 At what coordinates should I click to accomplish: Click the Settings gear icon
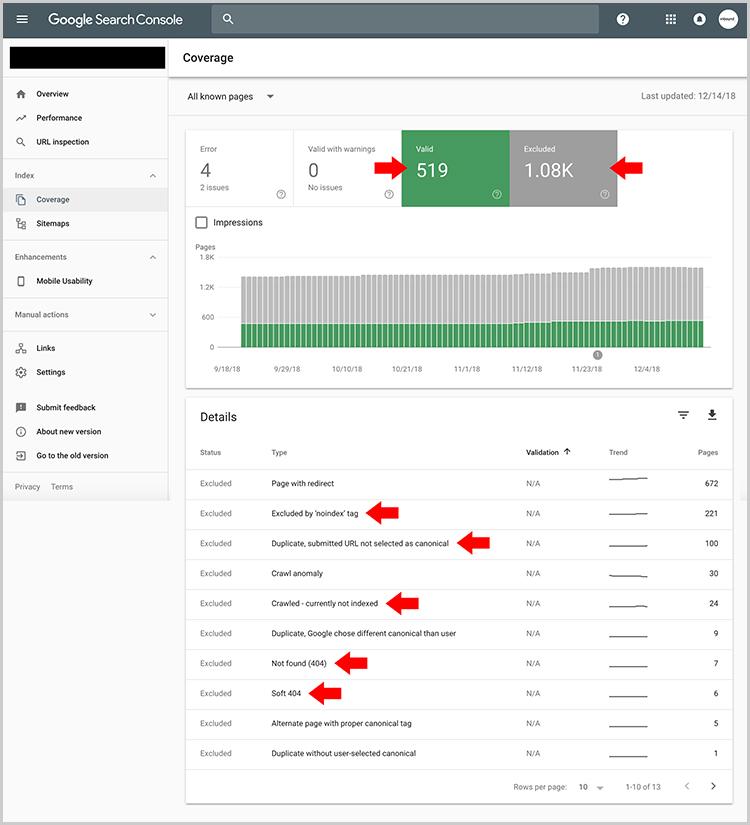[x=21, y=373]
